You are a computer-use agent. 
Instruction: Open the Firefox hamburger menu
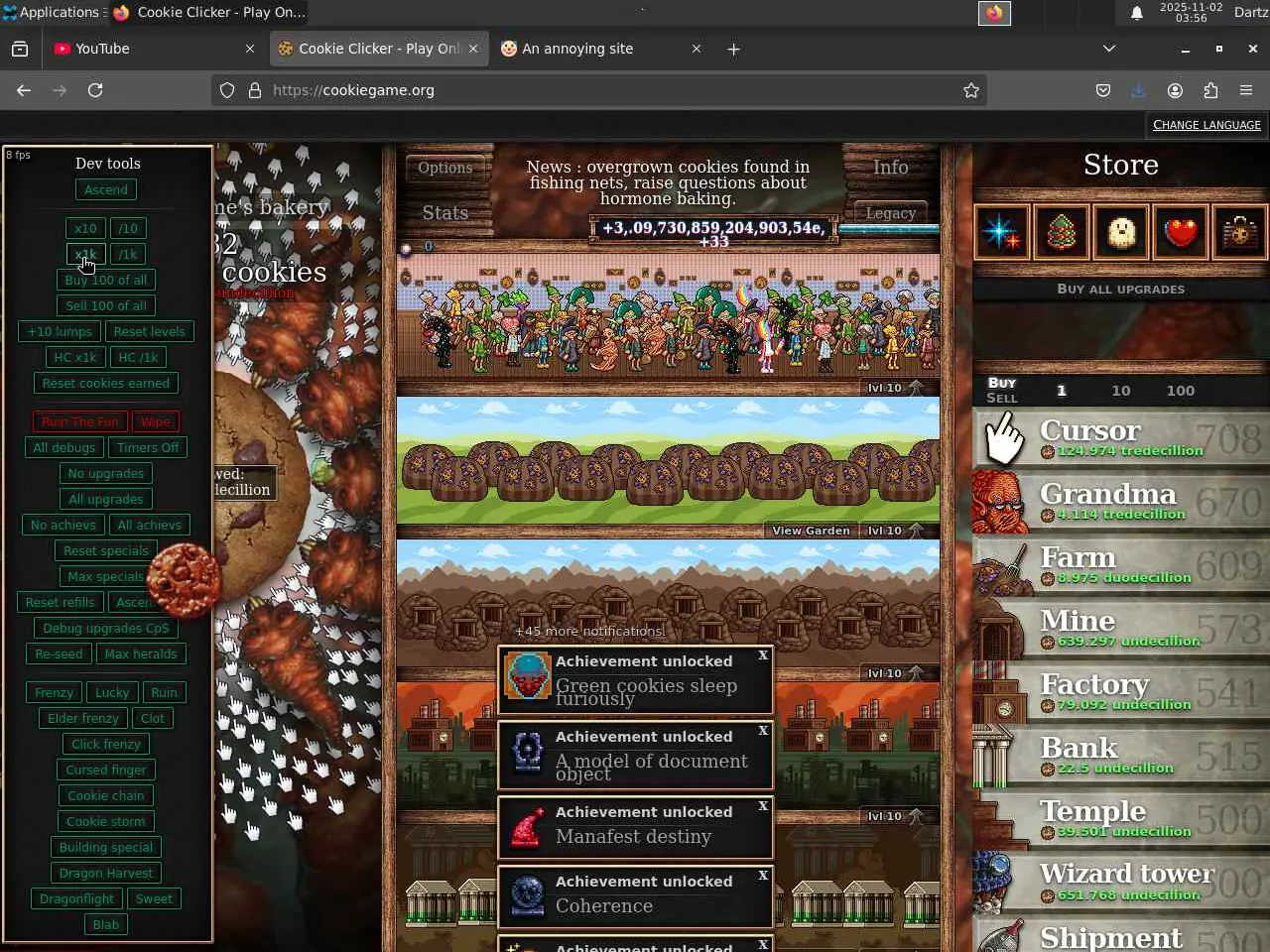[x=1246, y=90]
